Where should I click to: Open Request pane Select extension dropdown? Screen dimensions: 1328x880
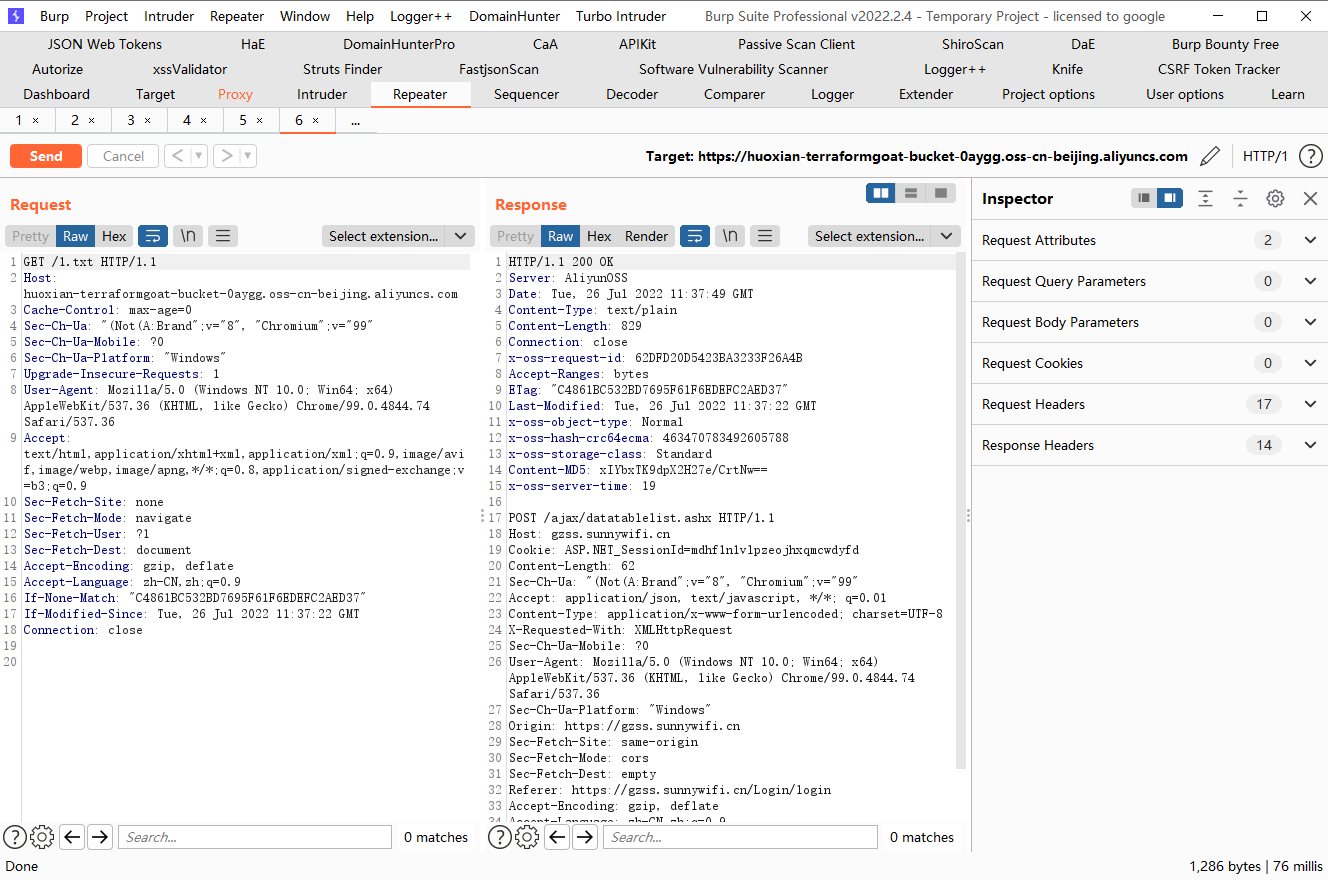[x=398, y=236]
